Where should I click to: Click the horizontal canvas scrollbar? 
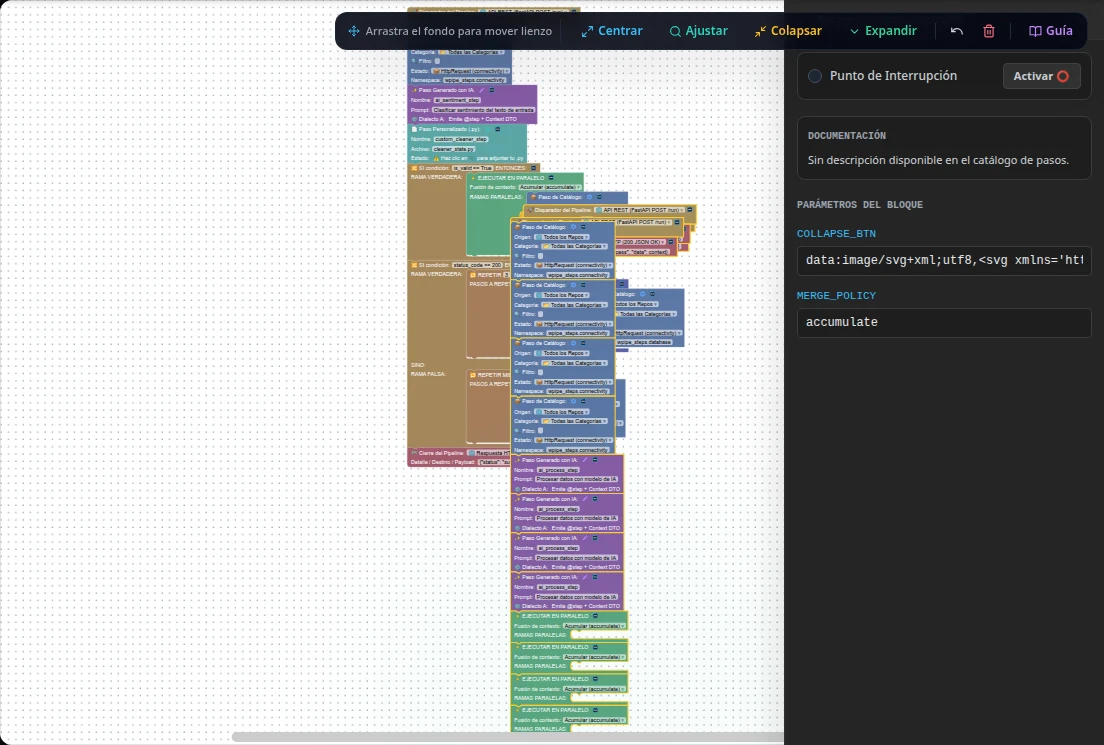(x=507, y=737)
